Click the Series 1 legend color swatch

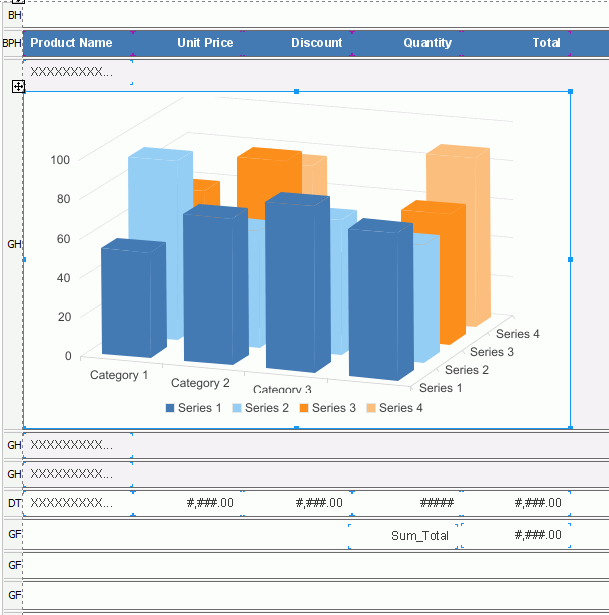point(170,408)
